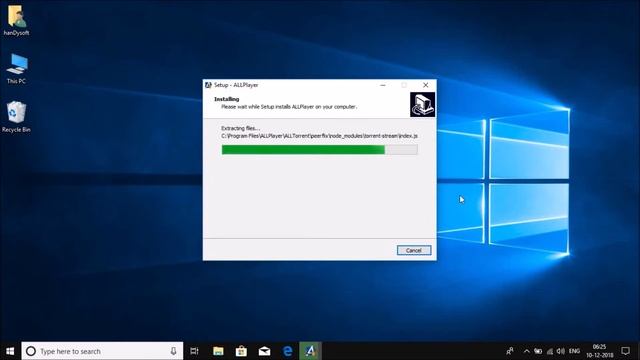
Task: Click the installation progress bar
Action: 320,150
